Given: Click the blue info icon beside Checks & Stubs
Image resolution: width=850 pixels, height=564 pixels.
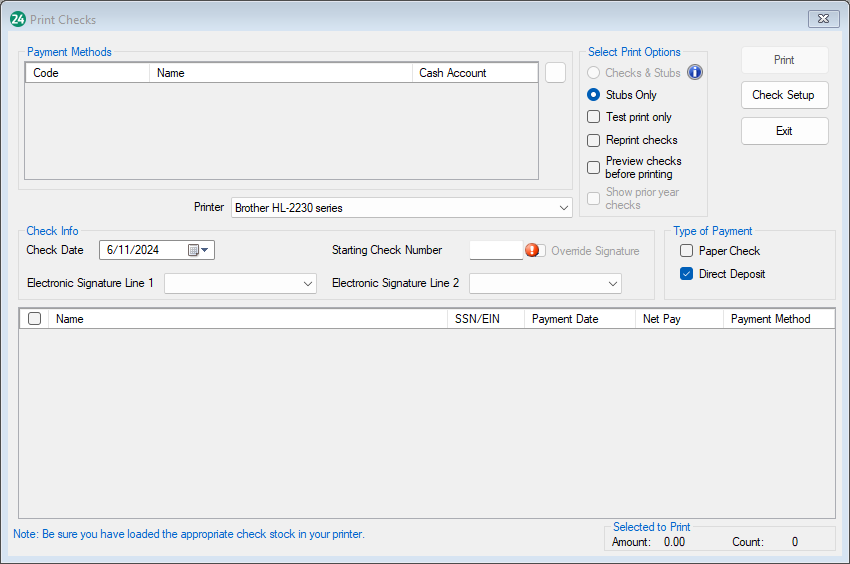Looking at the screenshot, I should (695, 72).
